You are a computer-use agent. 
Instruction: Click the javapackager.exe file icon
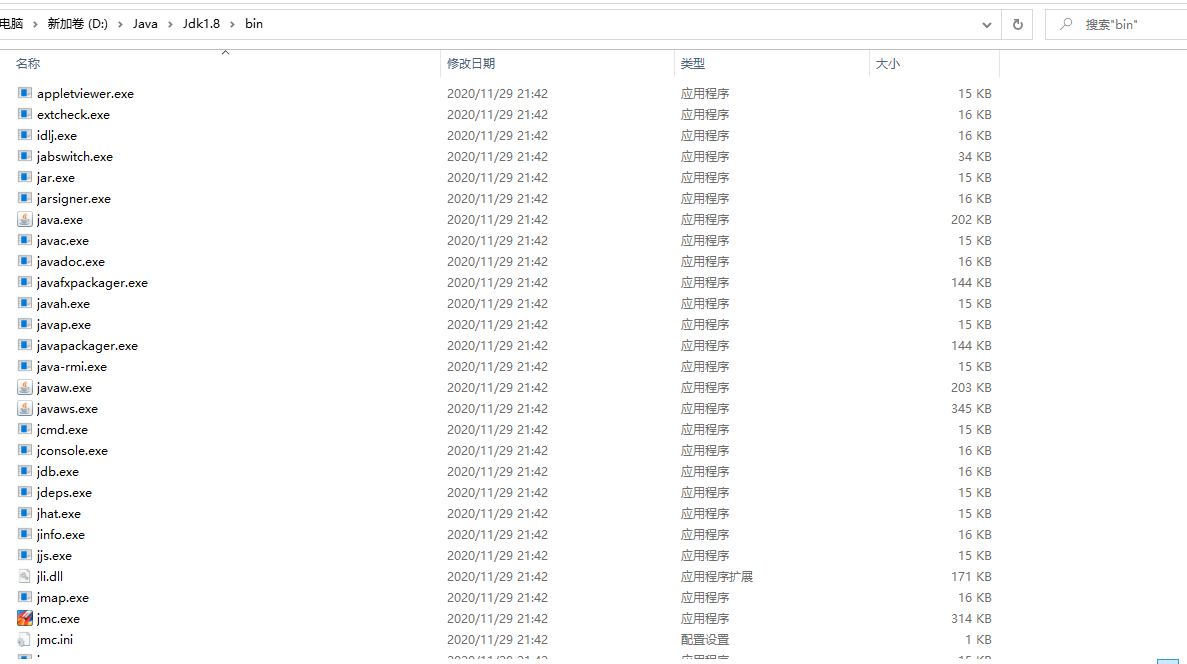tap(24, 345)
